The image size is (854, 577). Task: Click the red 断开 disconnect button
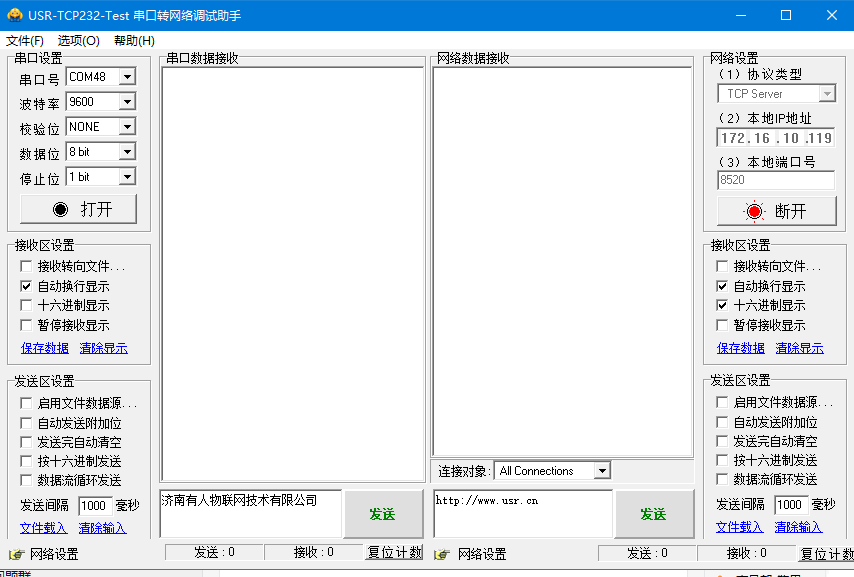pos(776,211)
